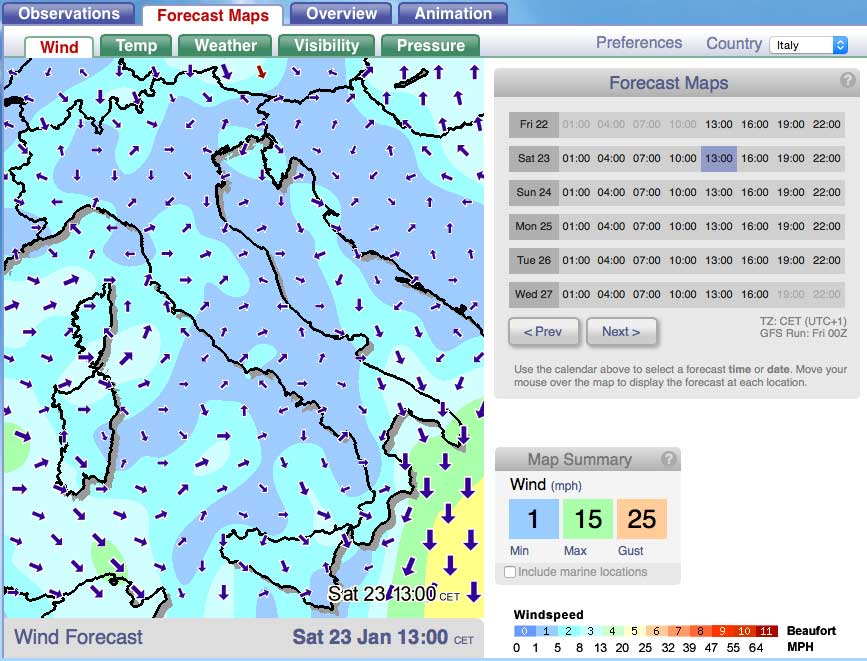
Task: Select the Visibility map tab
Action: (x=326, y=46)
